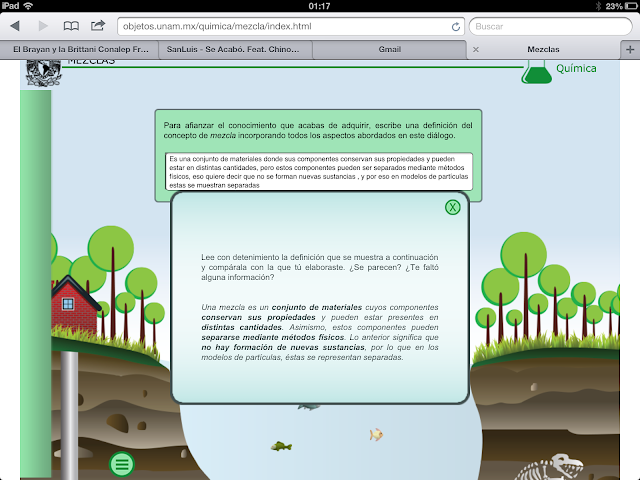Click 'separarse mediante métodos físicos' text
Screen dimensions: 640x480
coord(273,337)
